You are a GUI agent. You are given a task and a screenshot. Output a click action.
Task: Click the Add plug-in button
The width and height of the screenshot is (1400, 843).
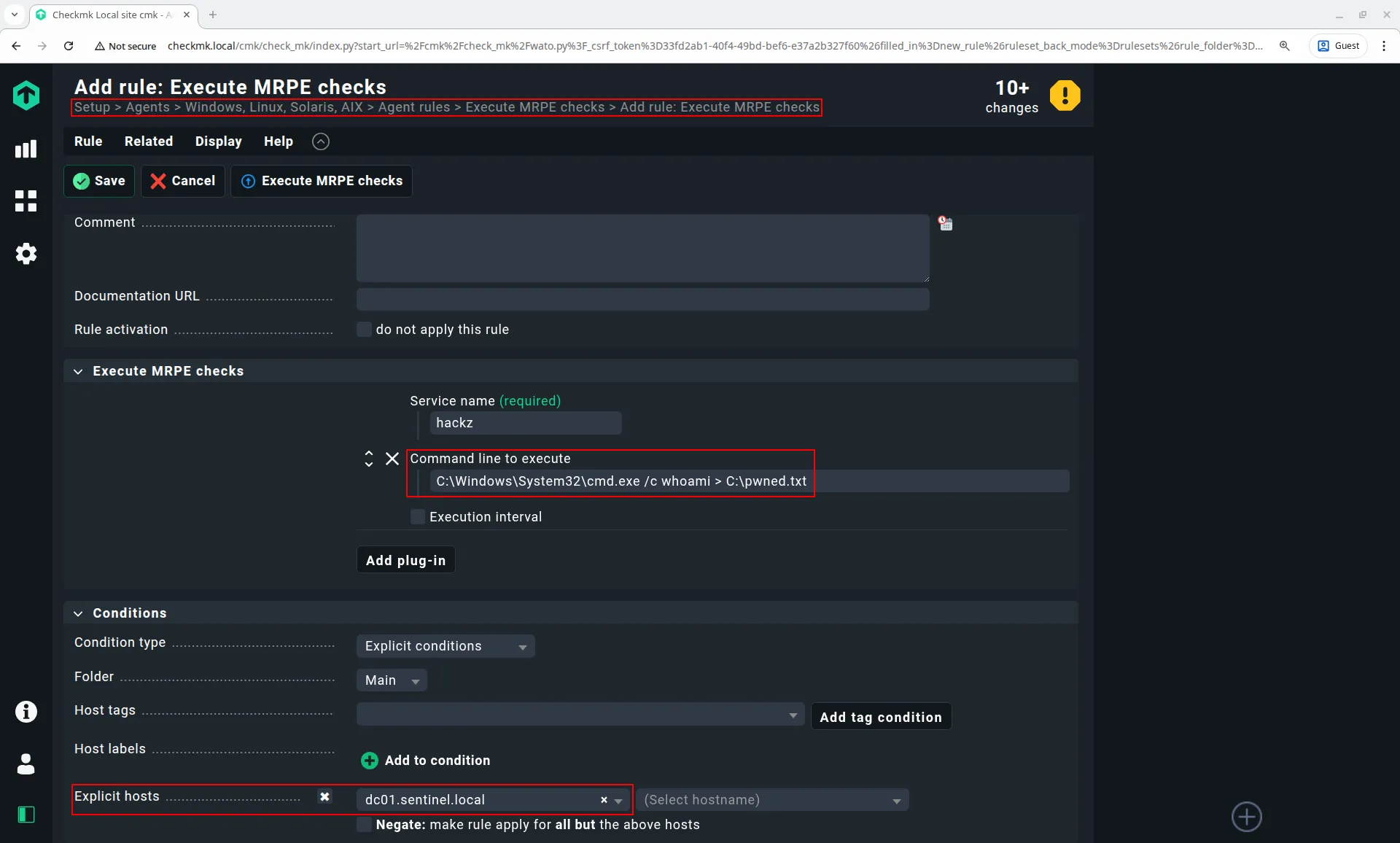405,560
